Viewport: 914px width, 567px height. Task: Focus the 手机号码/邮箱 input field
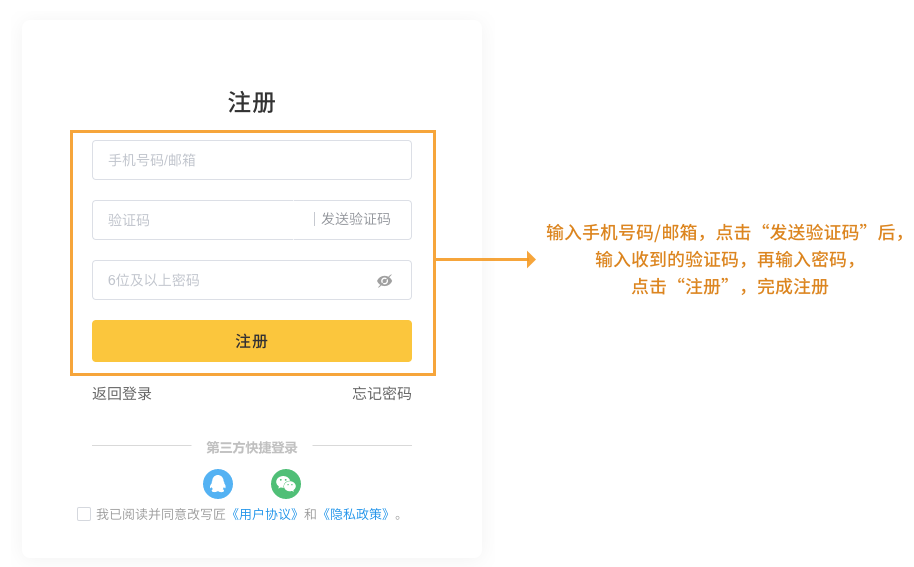coord(252,160)
